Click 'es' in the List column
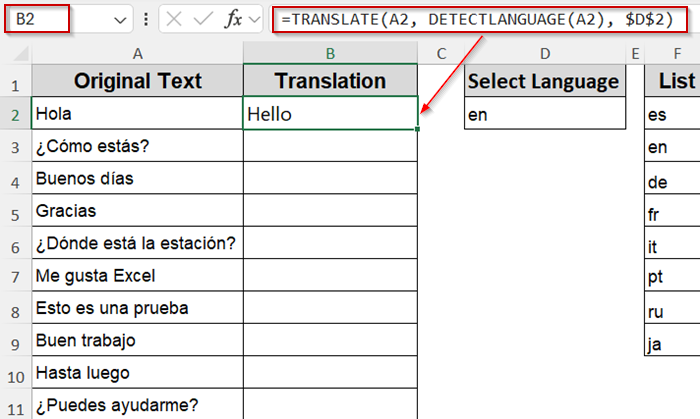Image resolution: width=700 pixels, height=419 pixels. coord(672,113)
